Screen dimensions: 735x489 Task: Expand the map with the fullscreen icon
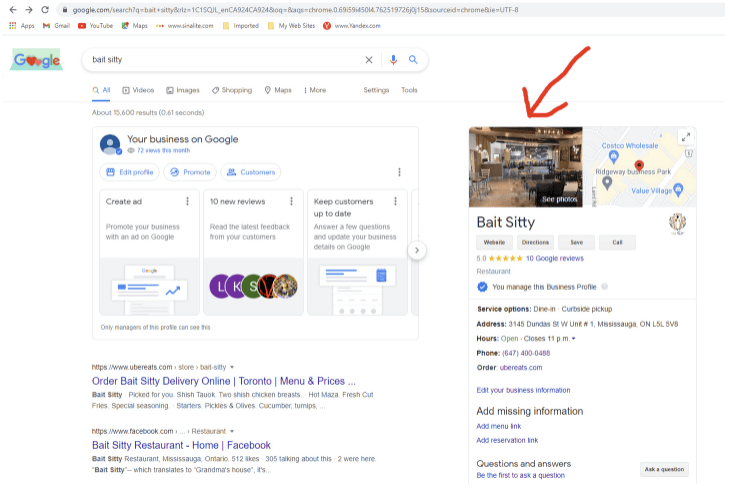[686, 137]
